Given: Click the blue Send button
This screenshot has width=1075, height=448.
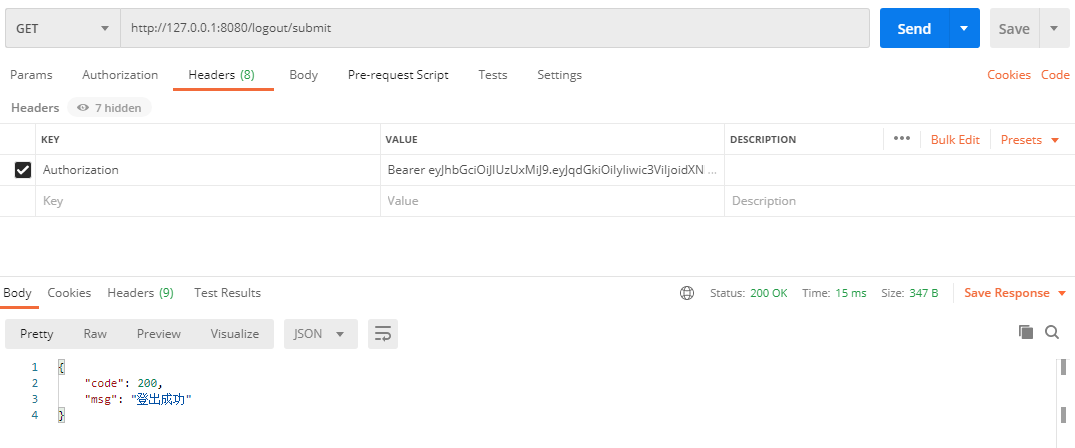Looking at the screenshot, I should 914,28.
